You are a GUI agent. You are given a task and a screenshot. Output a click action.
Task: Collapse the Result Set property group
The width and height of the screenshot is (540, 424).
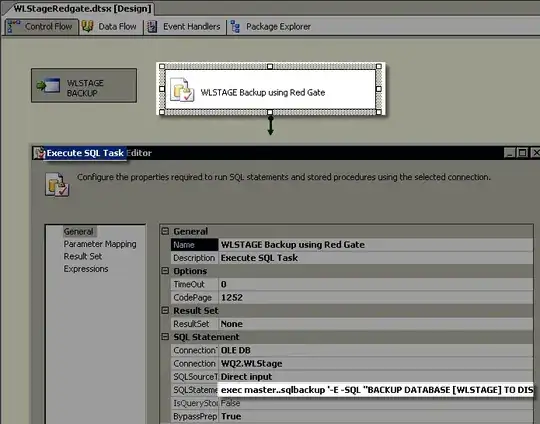[165, 310]
